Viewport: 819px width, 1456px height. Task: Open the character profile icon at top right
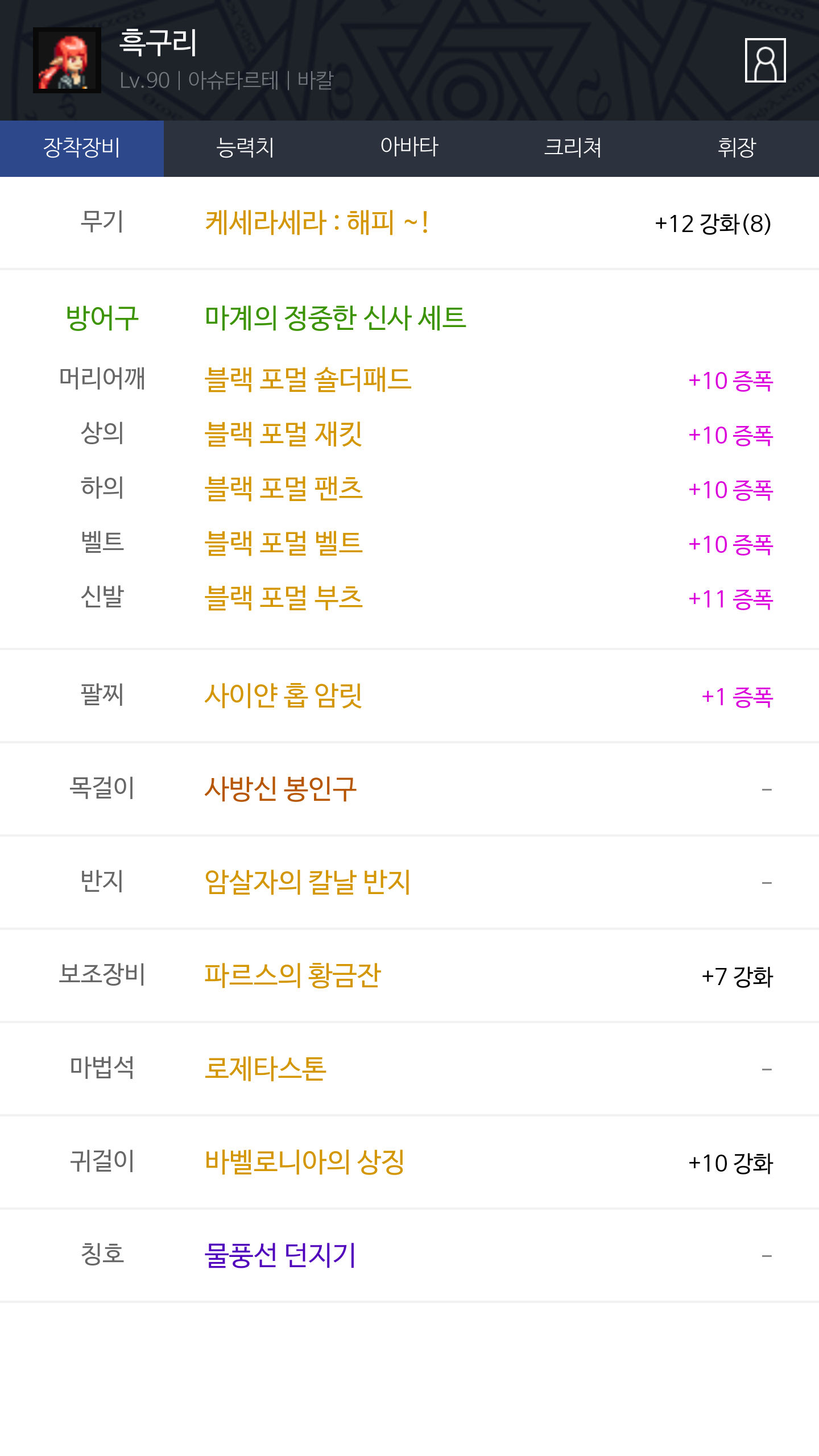coord(765,60)
